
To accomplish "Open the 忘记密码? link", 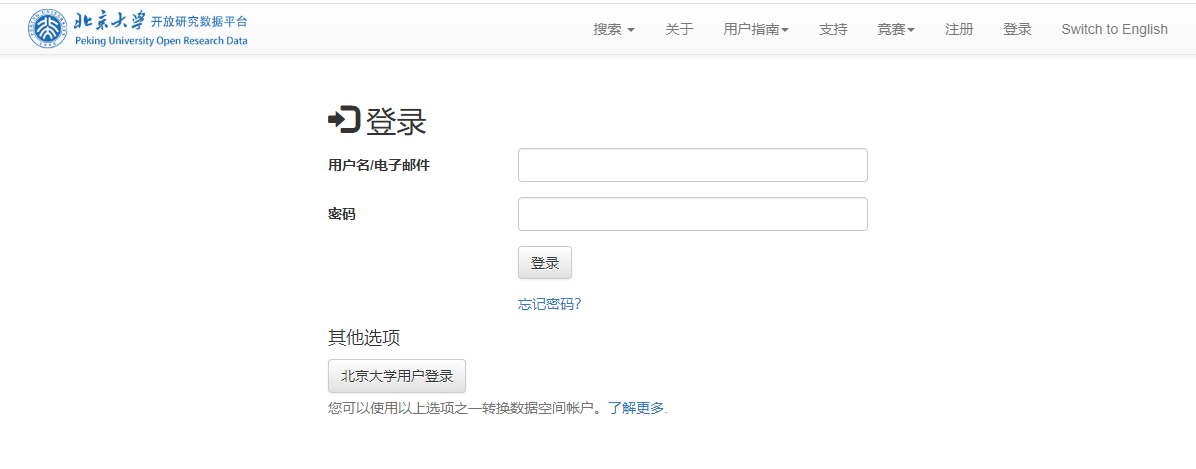I will coord(550,304).
